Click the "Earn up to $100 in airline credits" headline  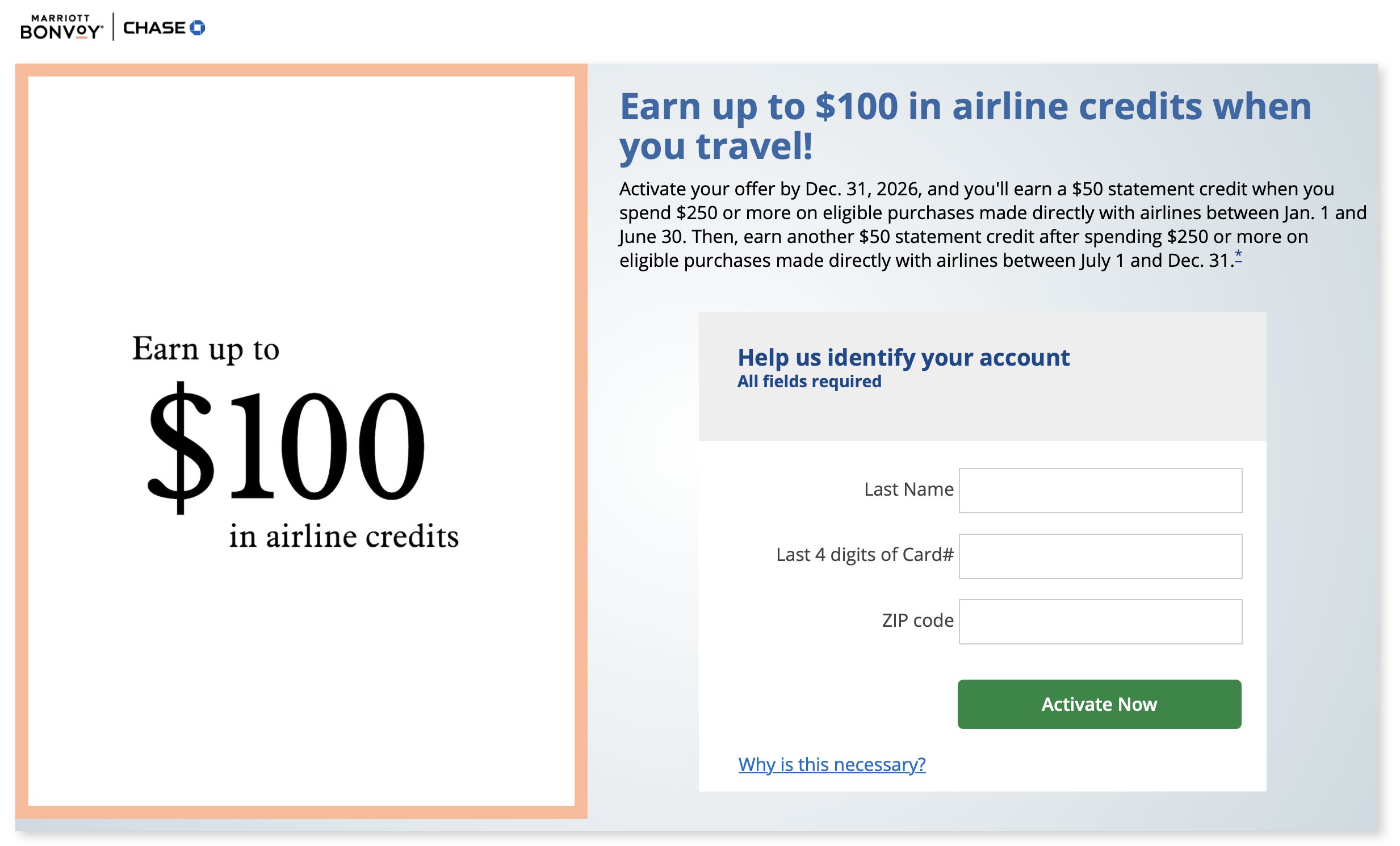(965, 126)
